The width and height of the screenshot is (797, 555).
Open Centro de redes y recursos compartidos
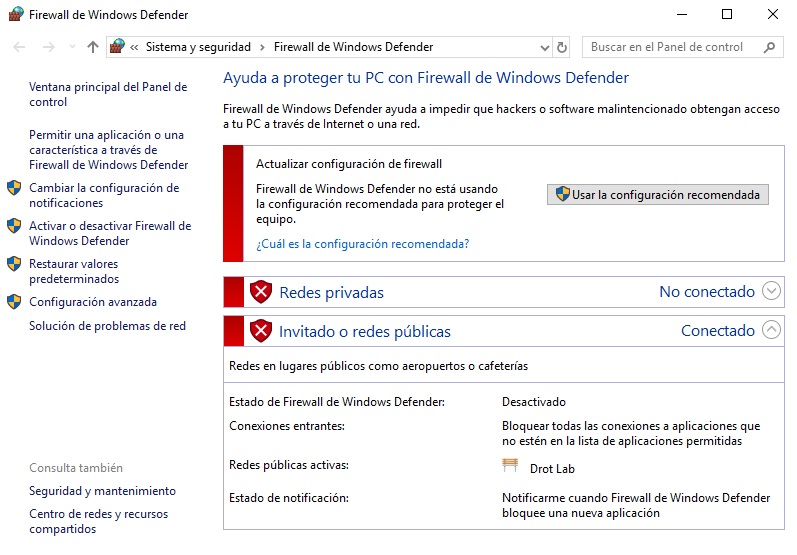[98, 521]
